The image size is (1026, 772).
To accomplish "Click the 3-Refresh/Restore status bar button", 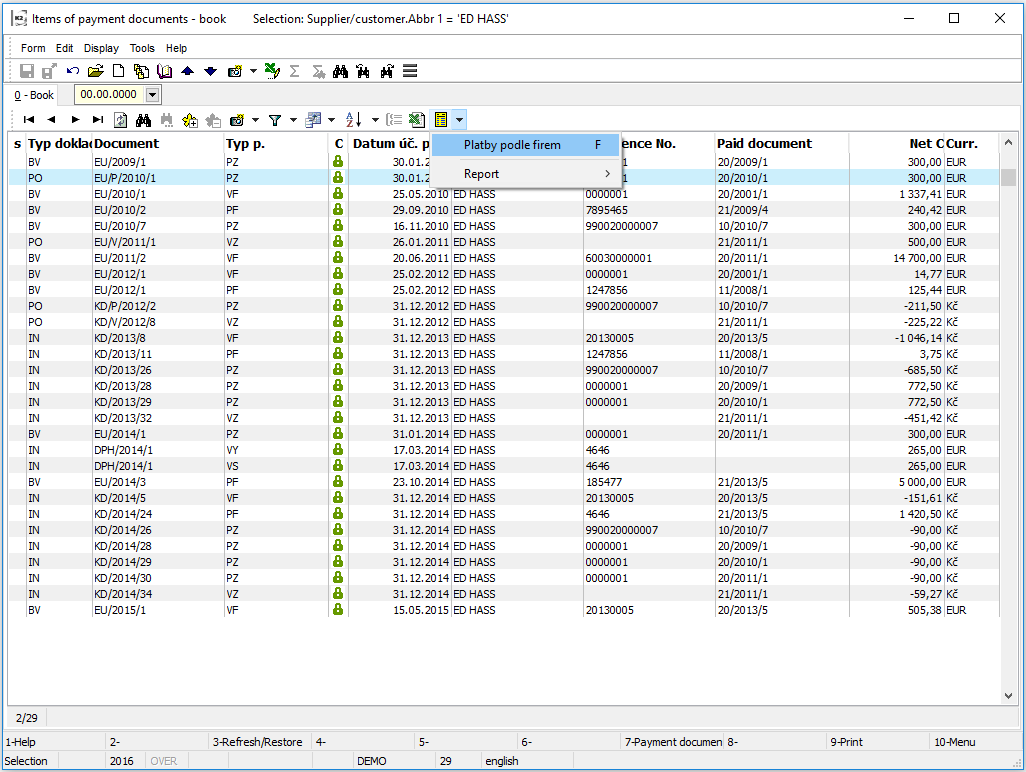I will pos(258,742).
